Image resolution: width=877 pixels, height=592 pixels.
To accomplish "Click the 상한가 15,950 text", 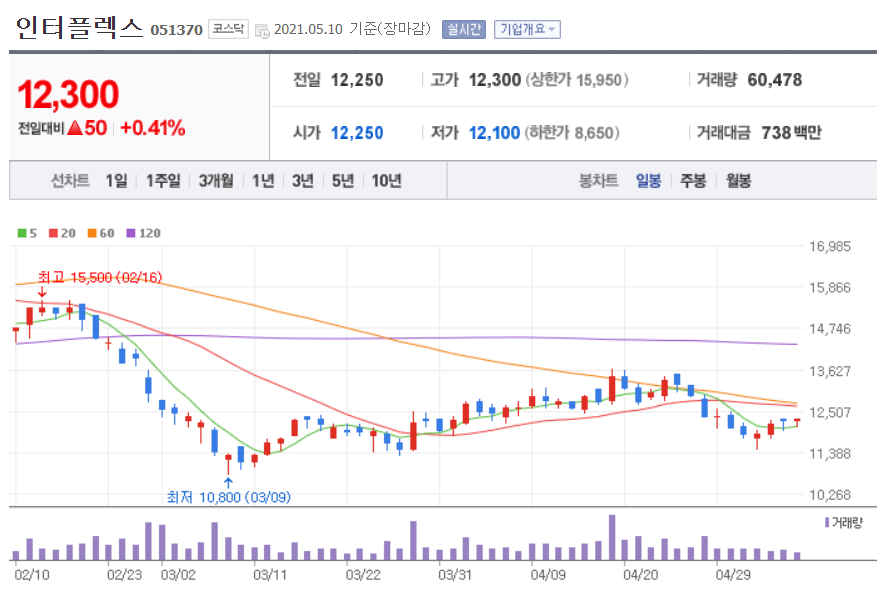I will tap(576, 80).
